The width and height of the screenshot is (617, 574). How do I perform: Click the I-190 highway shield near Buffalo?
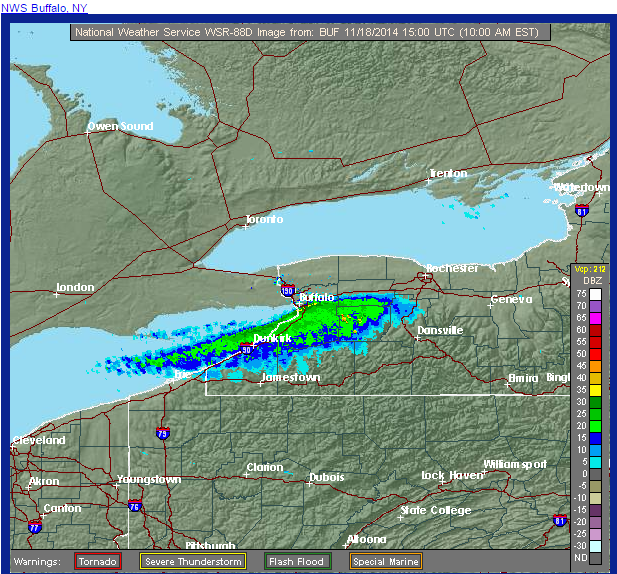pyautogui.click(x=287, y=292)
